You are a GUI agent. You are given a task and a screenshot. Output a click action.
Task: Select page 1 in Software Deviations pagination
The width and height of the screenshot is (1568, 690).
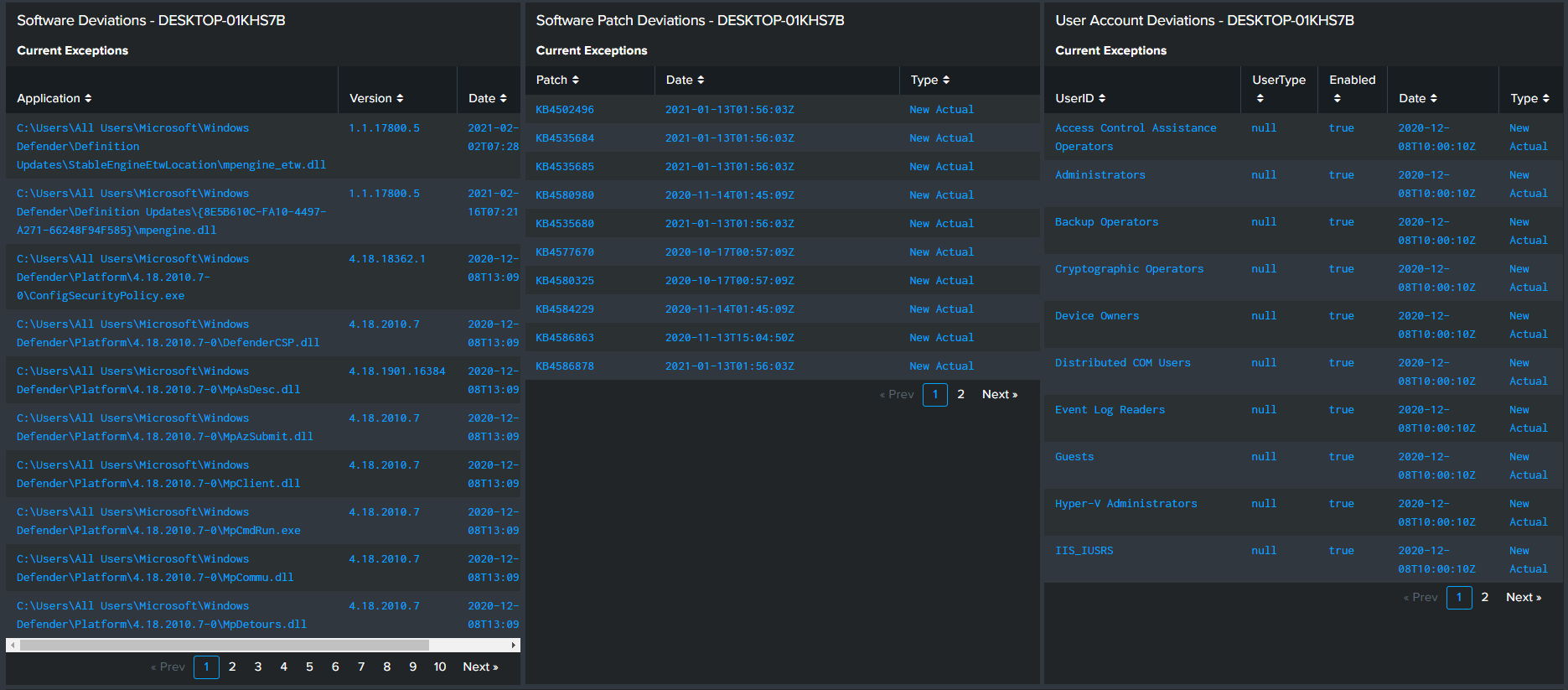[x=206, y=667]
